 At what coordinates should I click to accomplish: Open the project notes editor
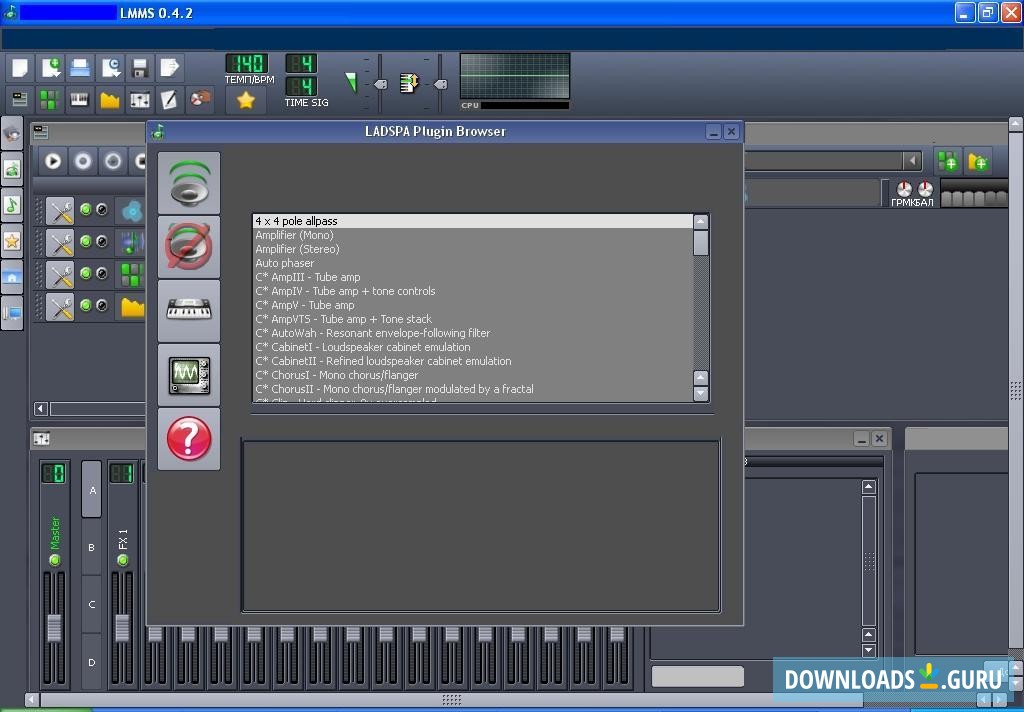coord(166,99)
